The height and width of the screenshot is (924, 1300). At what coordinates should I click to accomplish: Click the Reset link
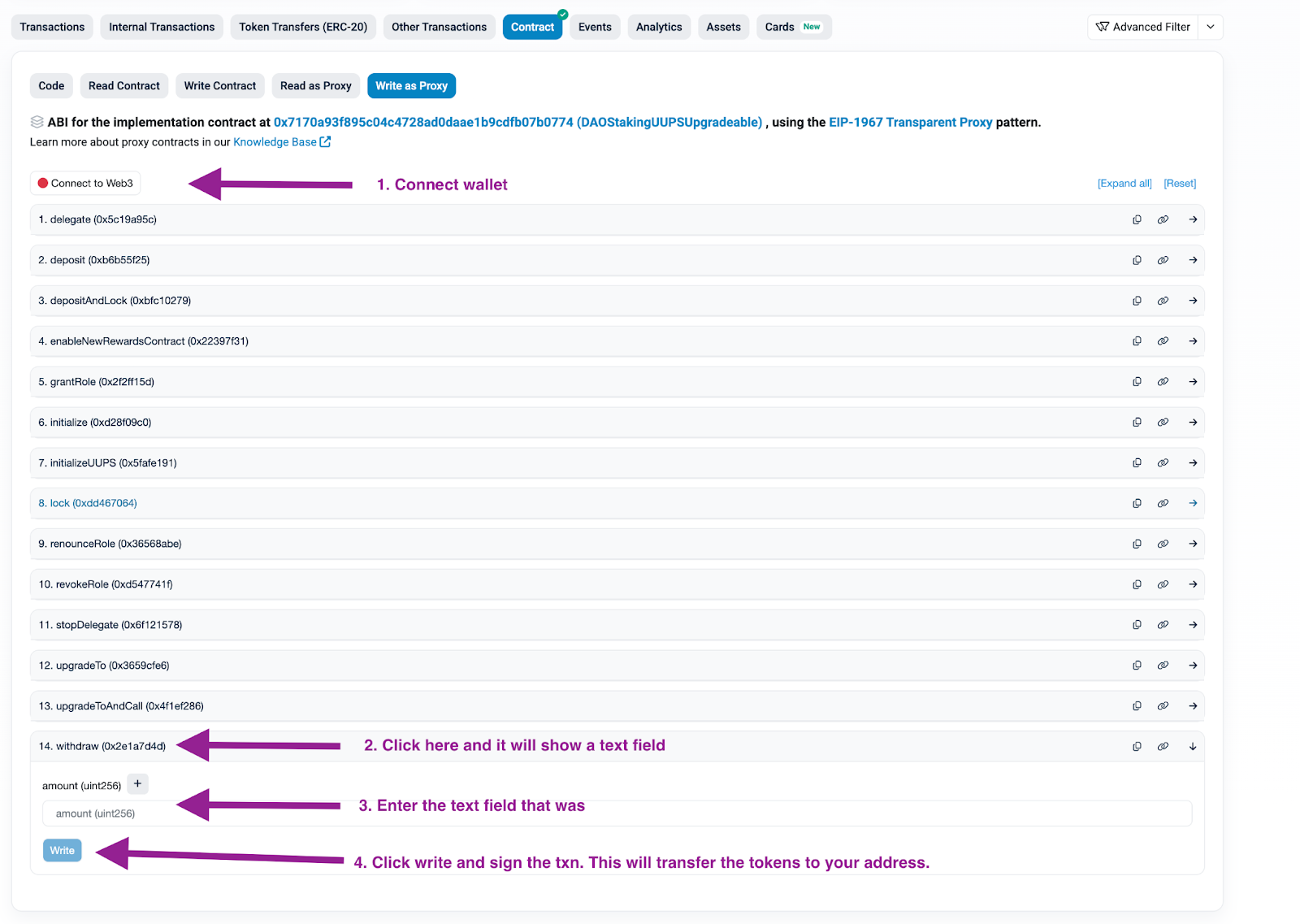[1180, 184]
